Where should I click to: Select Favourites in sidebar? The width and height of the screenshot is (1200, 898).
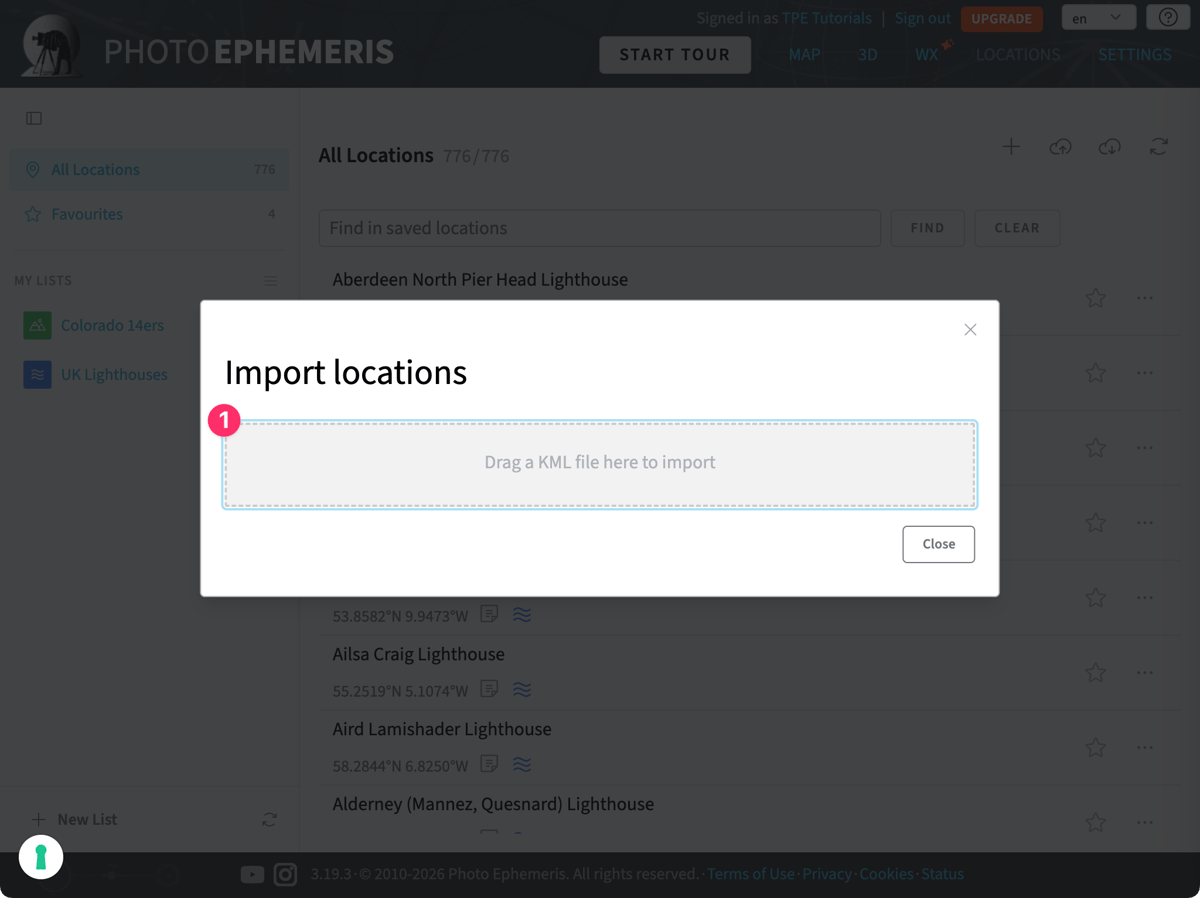149,214
